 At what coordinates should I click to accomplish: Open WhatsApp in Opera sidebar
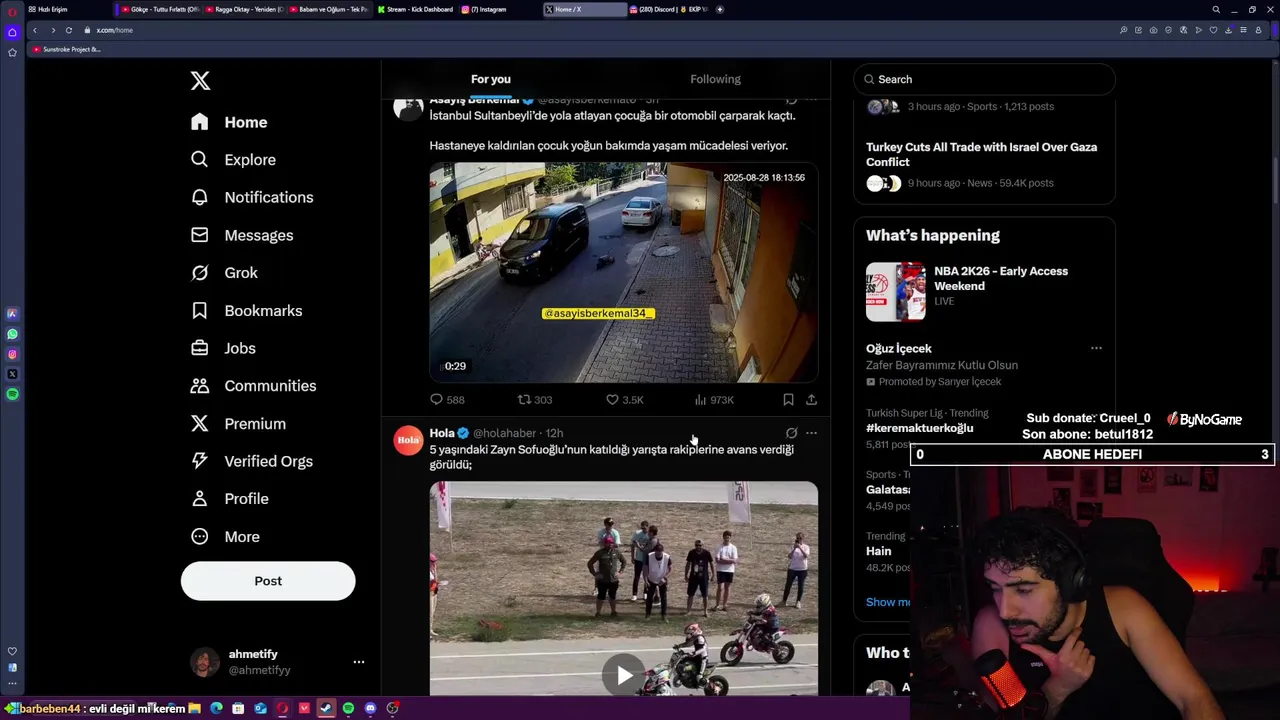(12, 334)
